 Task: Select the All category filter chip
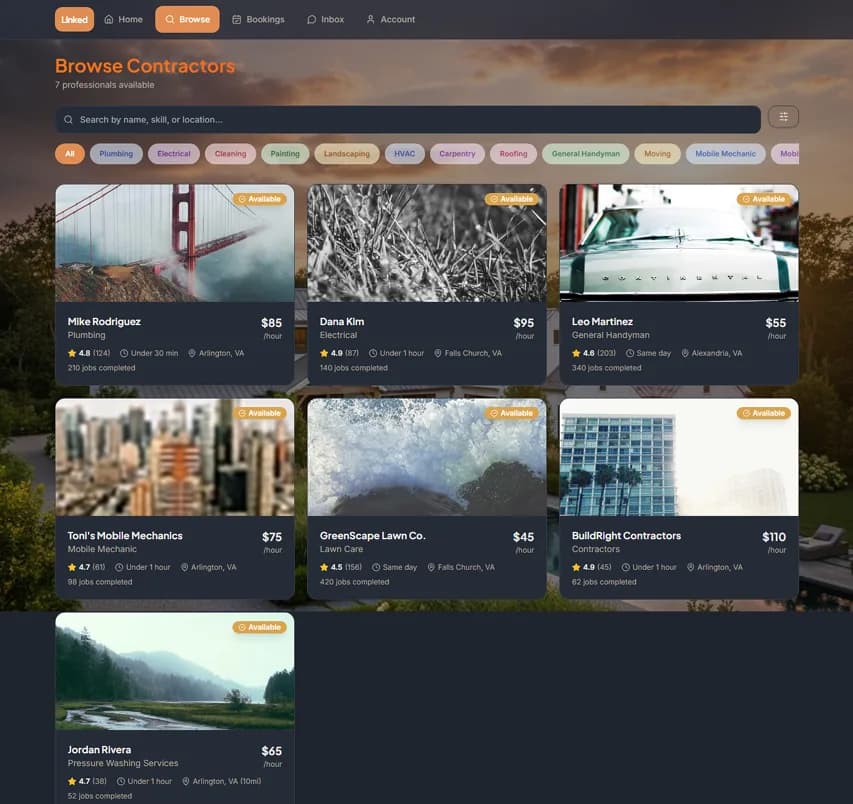[x=70, y=154]
